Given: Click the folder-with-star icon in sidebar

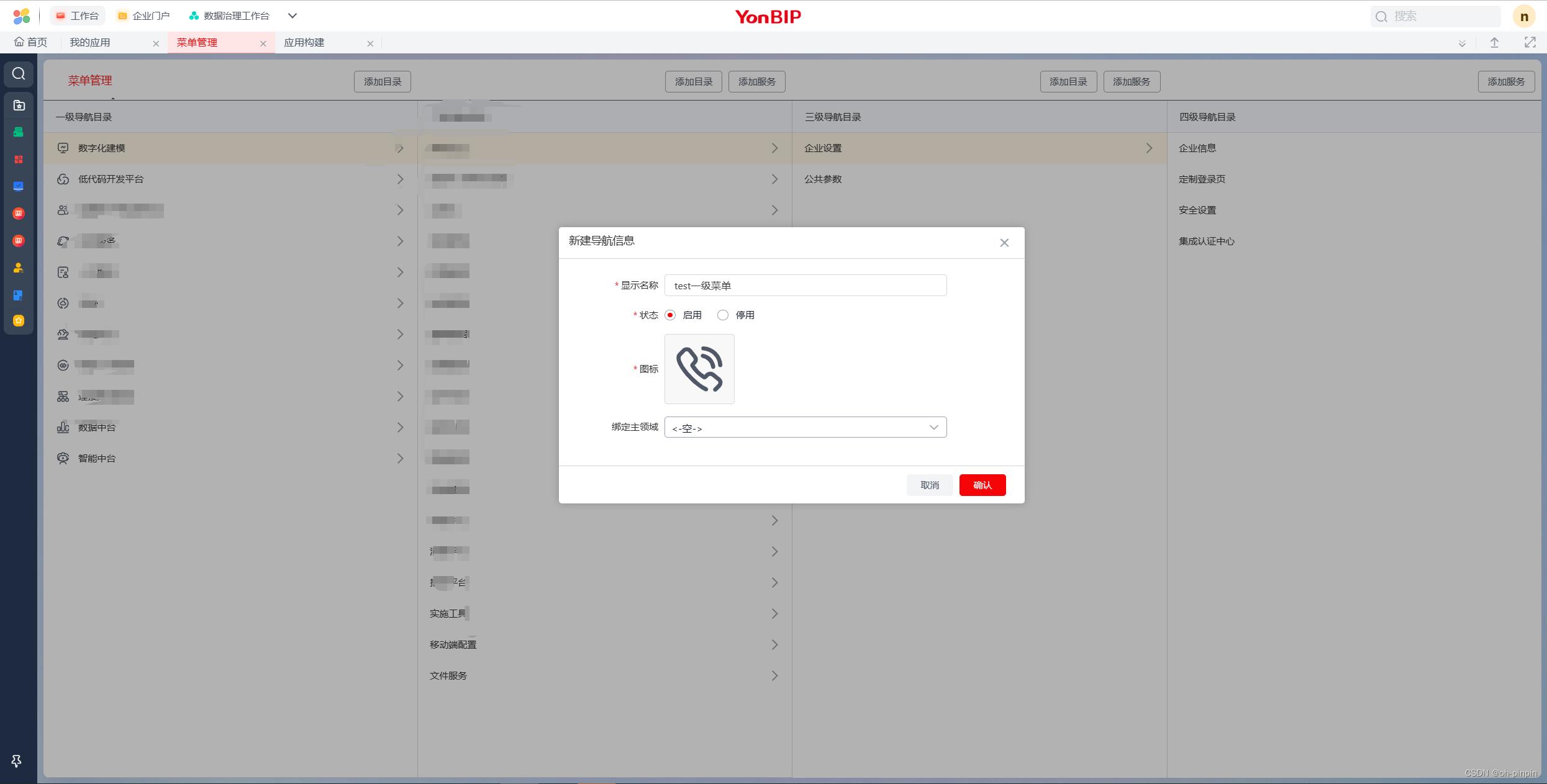Looking at the screenshot, I should [18, 105].
